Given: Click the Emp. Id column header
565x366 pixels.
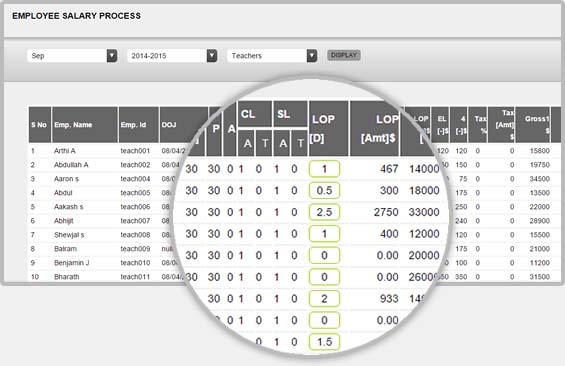Looking at the screenshot, I should click(x=139, y=125).
